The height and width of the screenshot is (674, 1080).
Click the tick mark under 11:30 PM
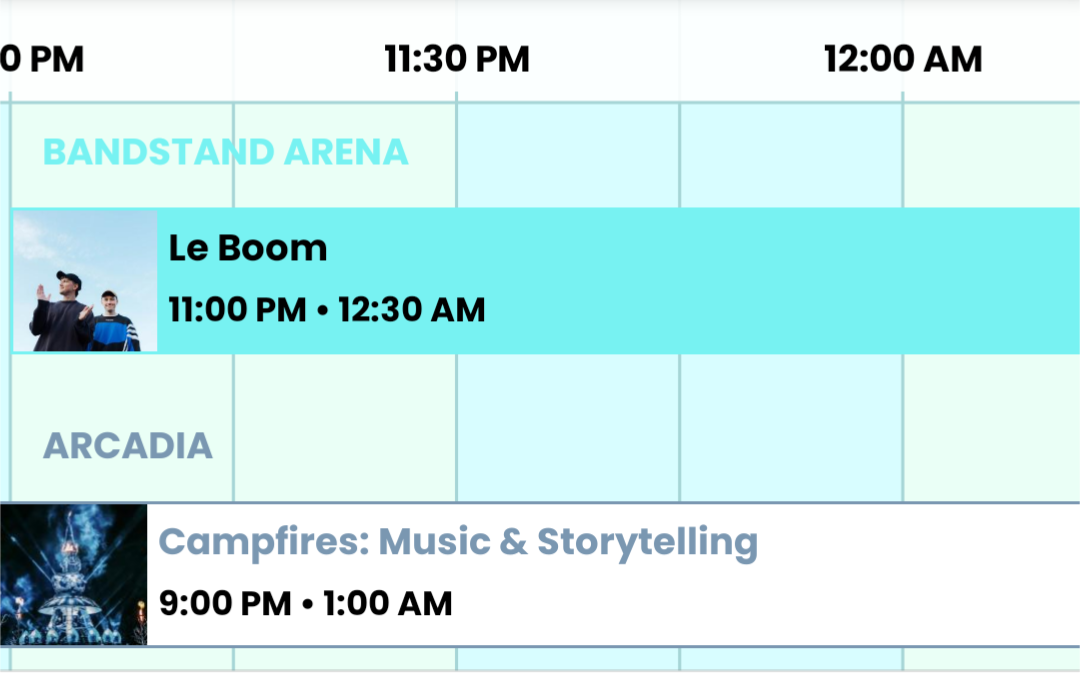(457, 98)
